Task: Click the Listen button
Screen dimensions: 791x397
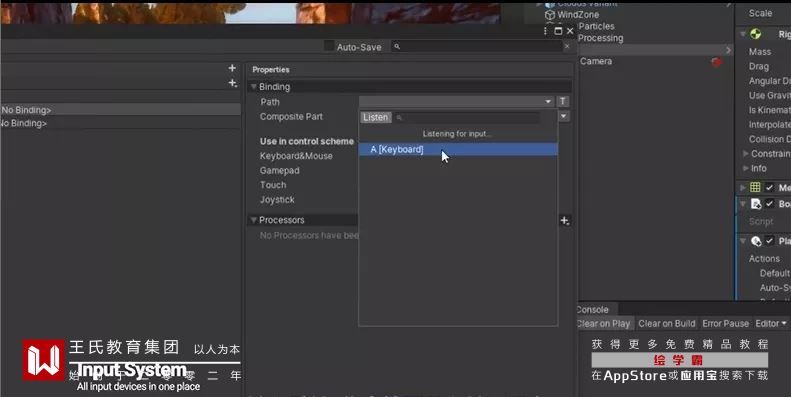Action: (x=376, y=117)
